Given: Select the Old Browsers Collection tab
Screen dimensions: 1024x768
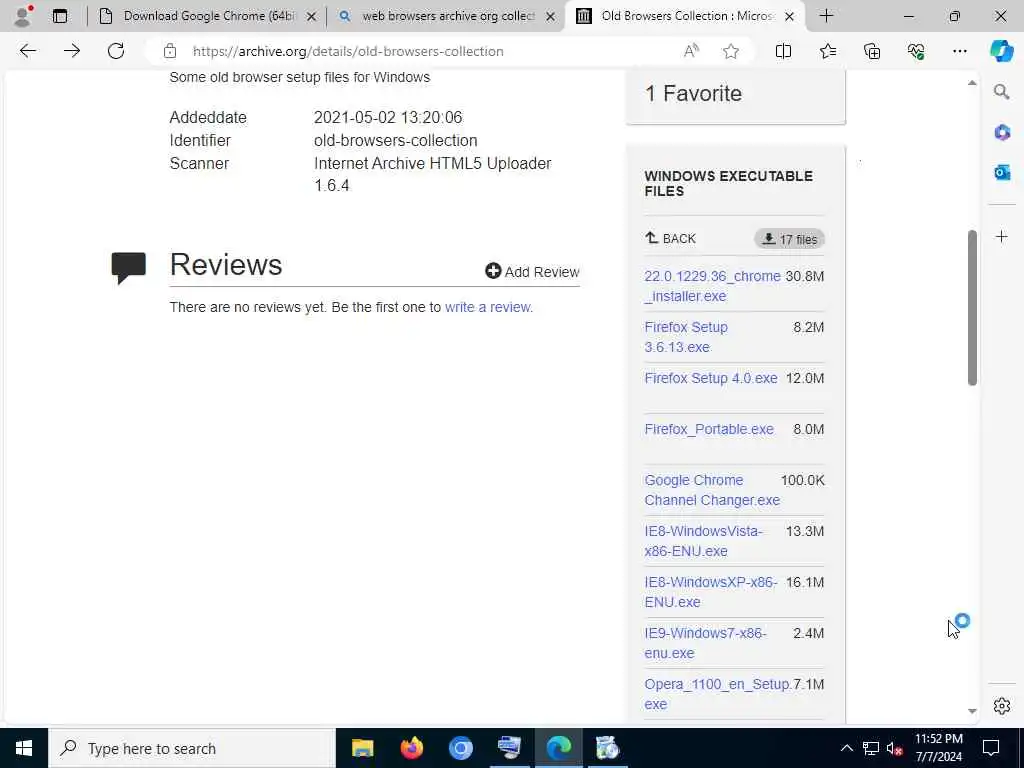Looking at the screenshot, I should click(x=686, y=16).
